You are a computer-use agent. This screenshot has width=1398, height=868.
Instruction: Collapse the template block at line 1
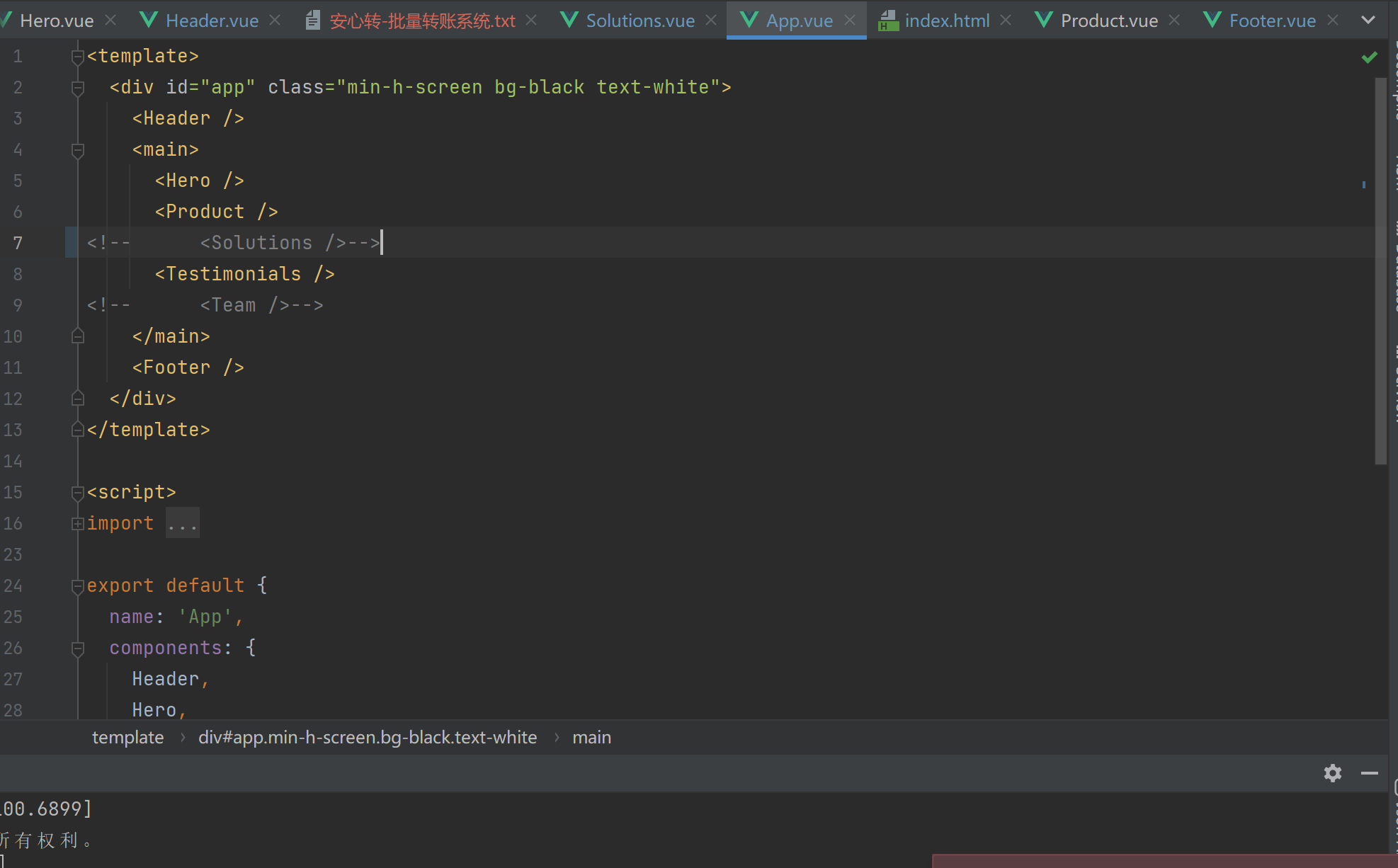point(78,56)
